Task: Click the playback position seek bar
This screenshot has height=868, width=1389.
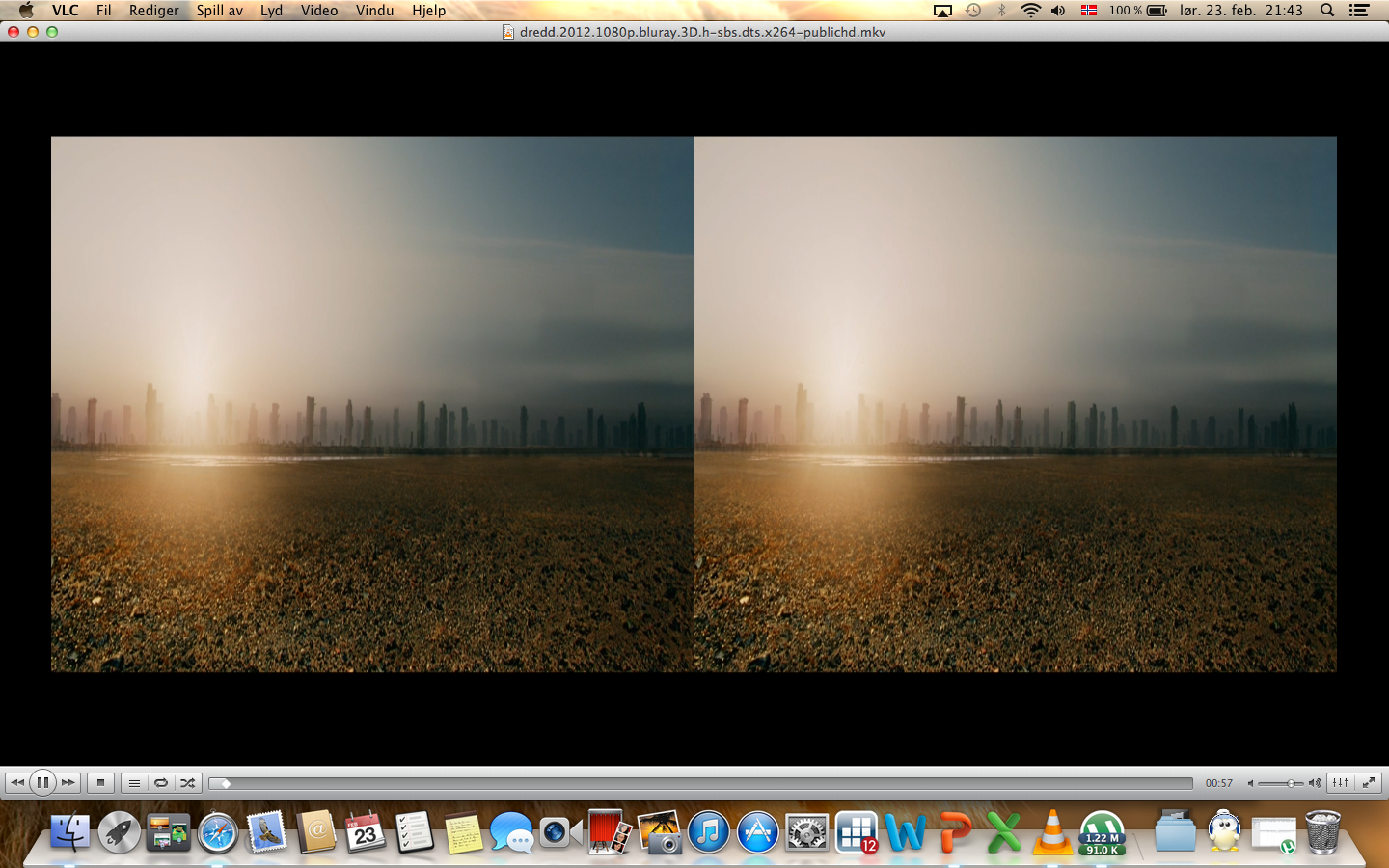Action: (701, 783)
